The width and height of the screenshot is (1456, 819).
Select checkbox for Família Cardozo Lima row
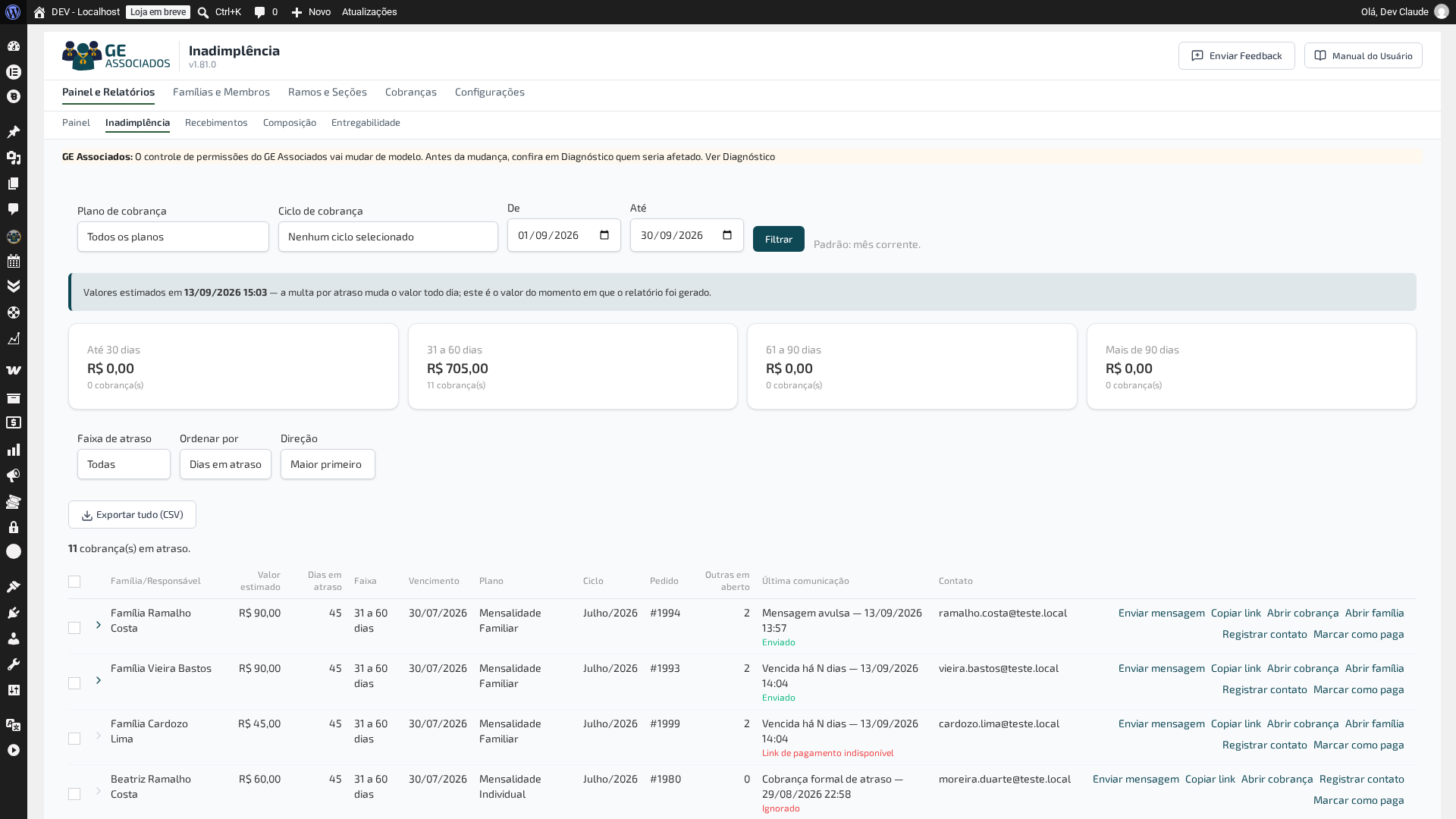click(x=74, y=739)
